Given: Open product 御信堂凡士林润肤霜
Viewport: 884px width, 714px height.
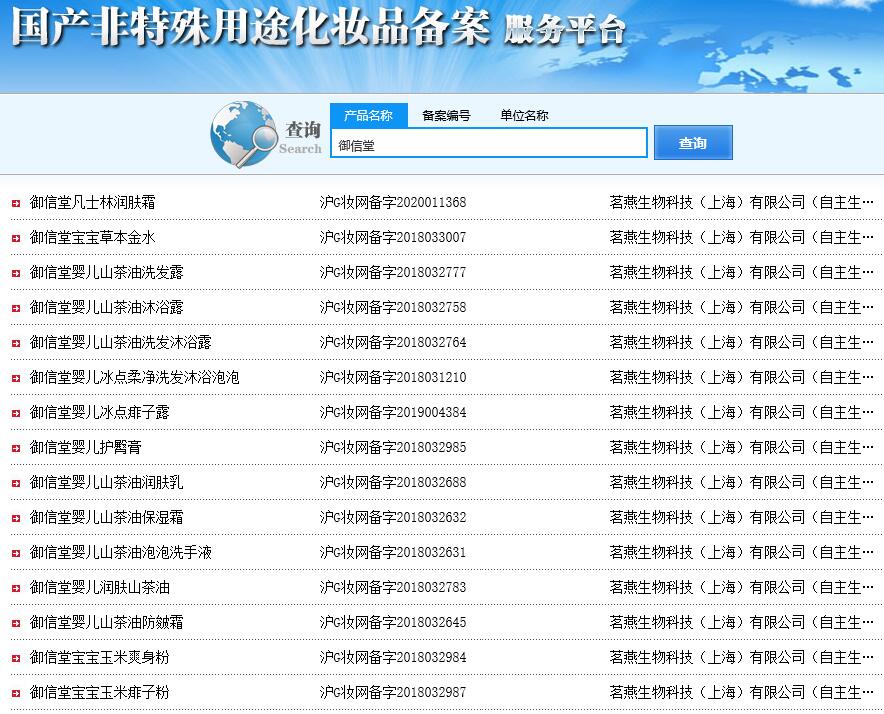Looking at the screenshot, I should point(92,202).
